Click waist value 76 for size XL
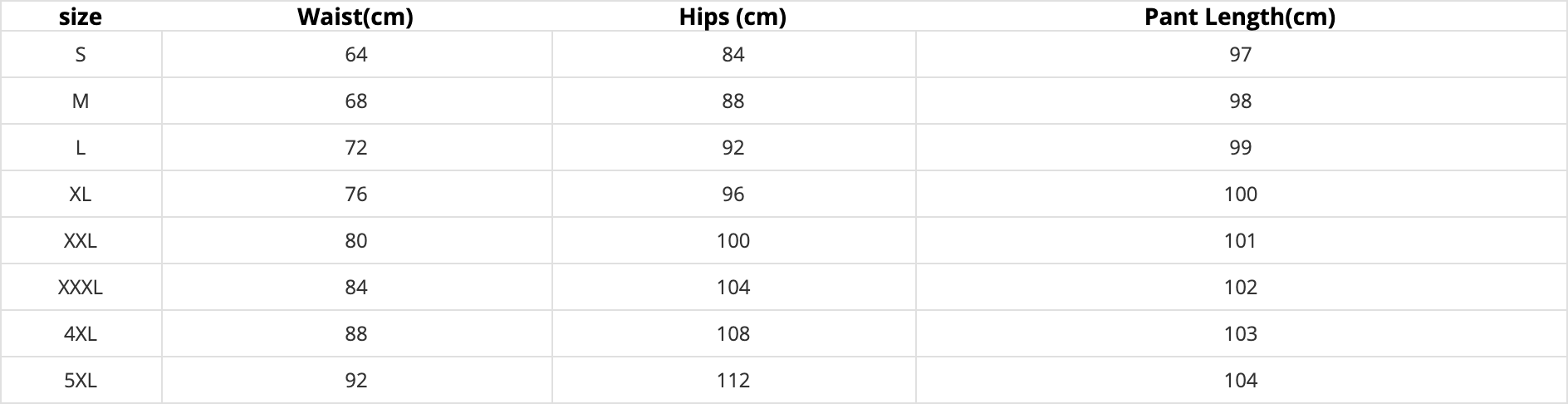The image size is (1568, 404). [x=356, y=195]
